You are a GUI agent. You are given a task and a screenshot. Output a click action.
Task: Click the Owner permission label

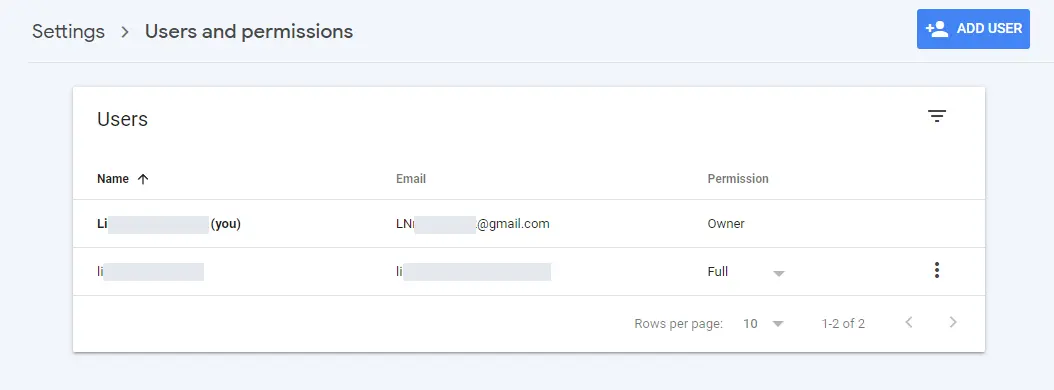coord(726,224)
